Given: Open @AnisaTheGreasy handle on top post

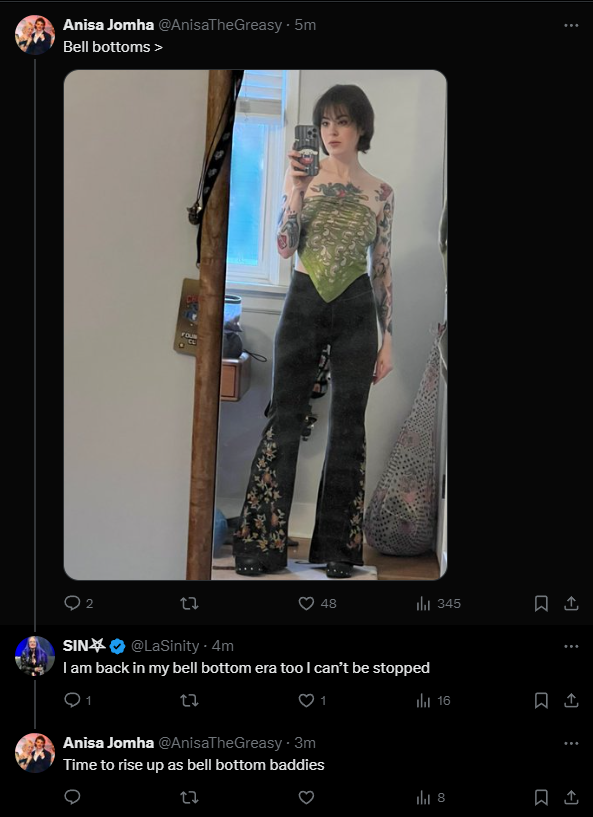Looking at the screenshot, I should point(220,25).
